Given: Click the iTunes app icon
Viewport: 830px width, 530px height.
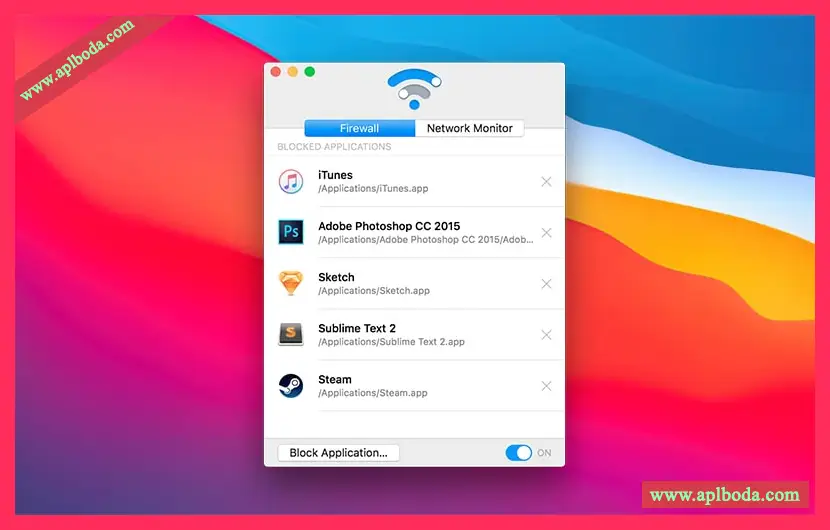Looking at the screenshot, I should click(290, 182).
